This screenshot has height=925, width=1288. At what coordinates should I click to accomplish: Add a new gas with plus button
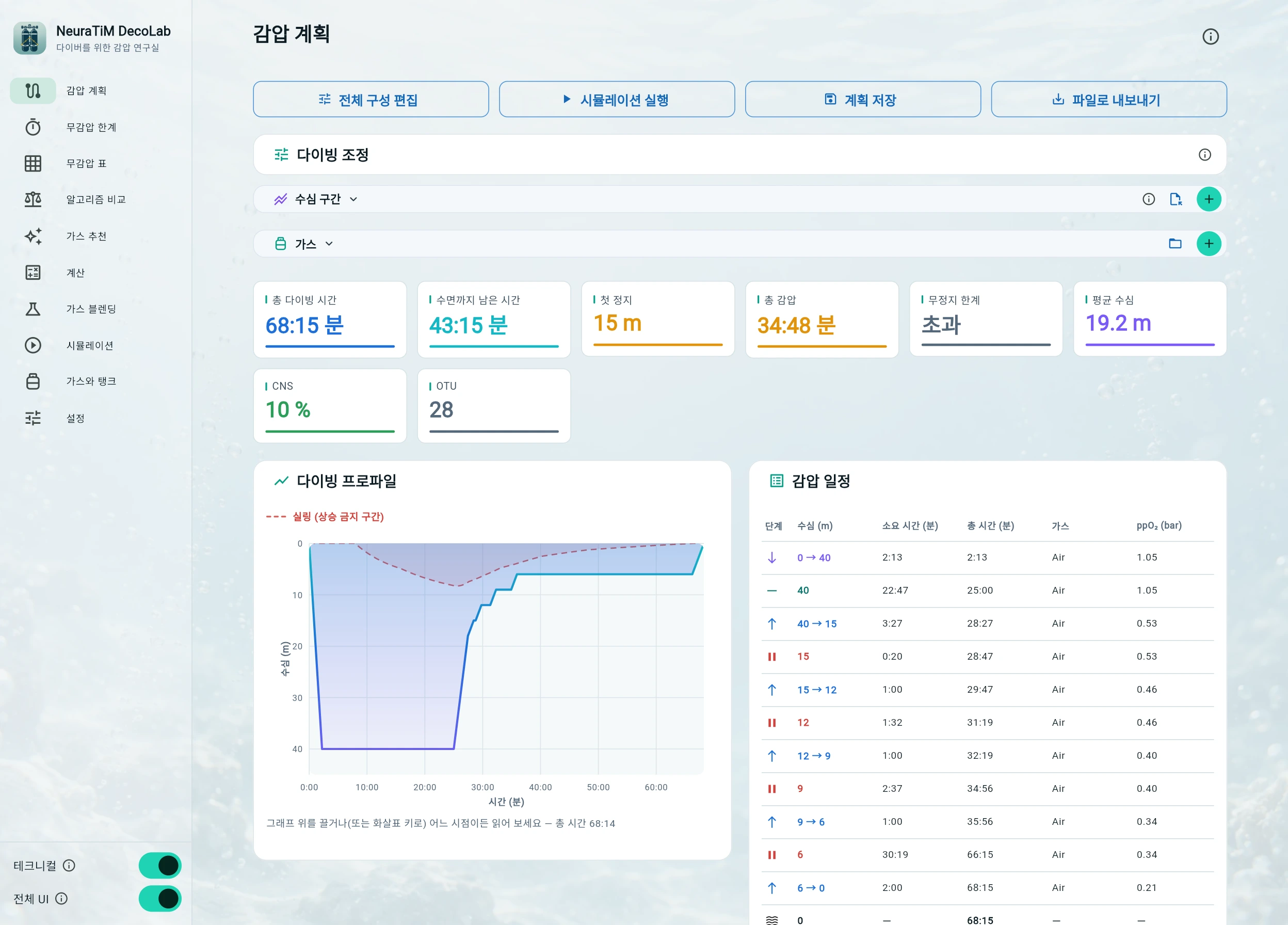tap(1209, 244)
